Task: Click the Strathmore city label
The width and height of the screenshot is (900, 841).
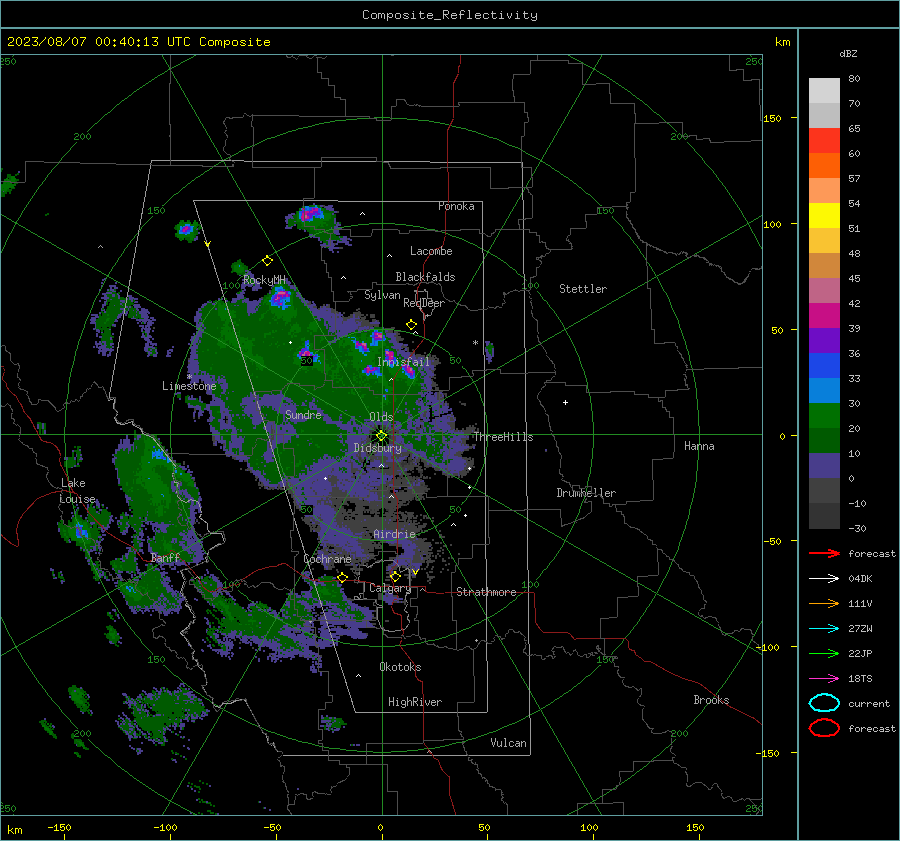Action: click(x=486, y=592)
